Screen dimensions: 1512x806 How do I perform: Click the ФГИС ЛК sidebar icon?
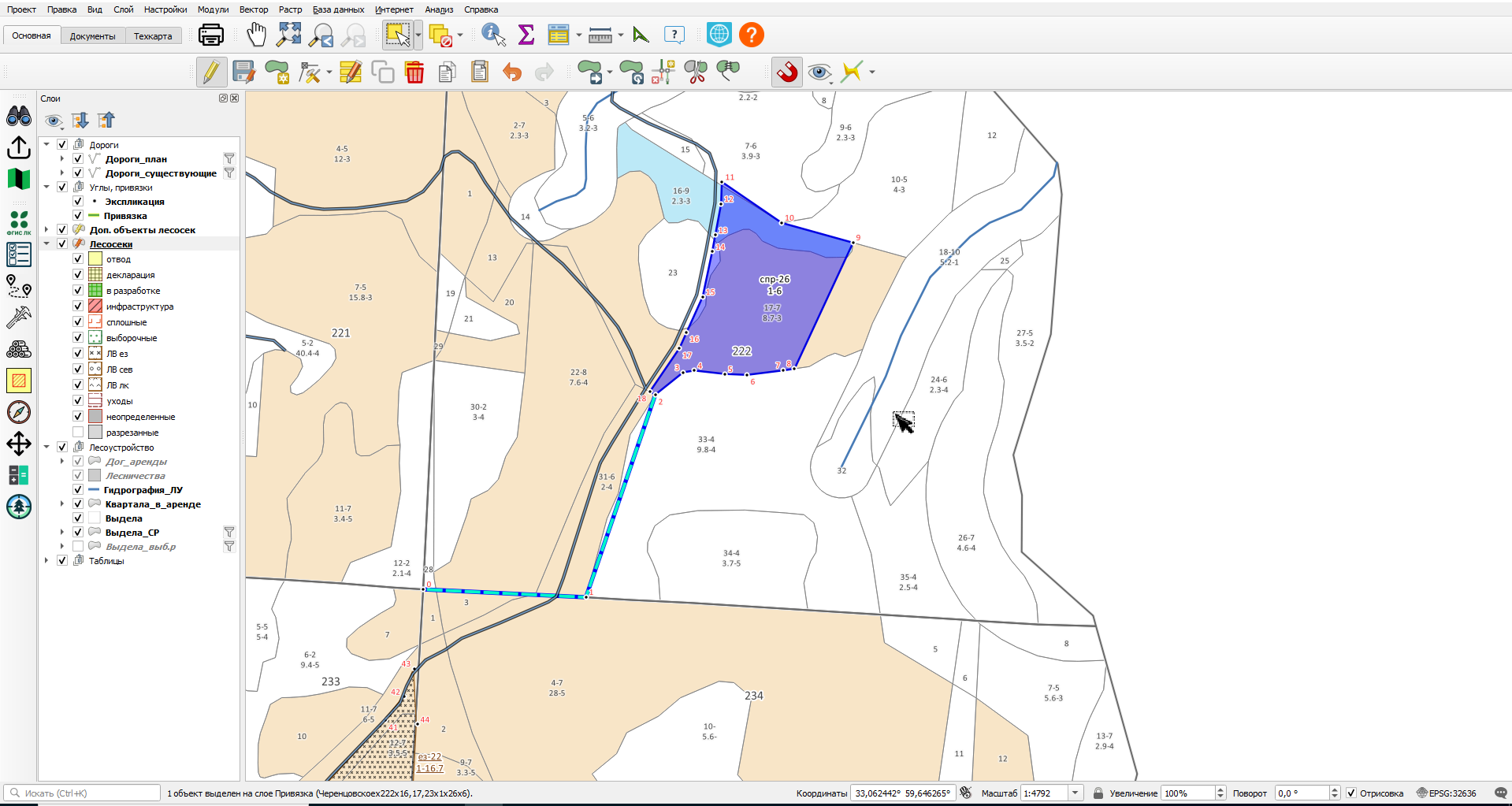19,223
